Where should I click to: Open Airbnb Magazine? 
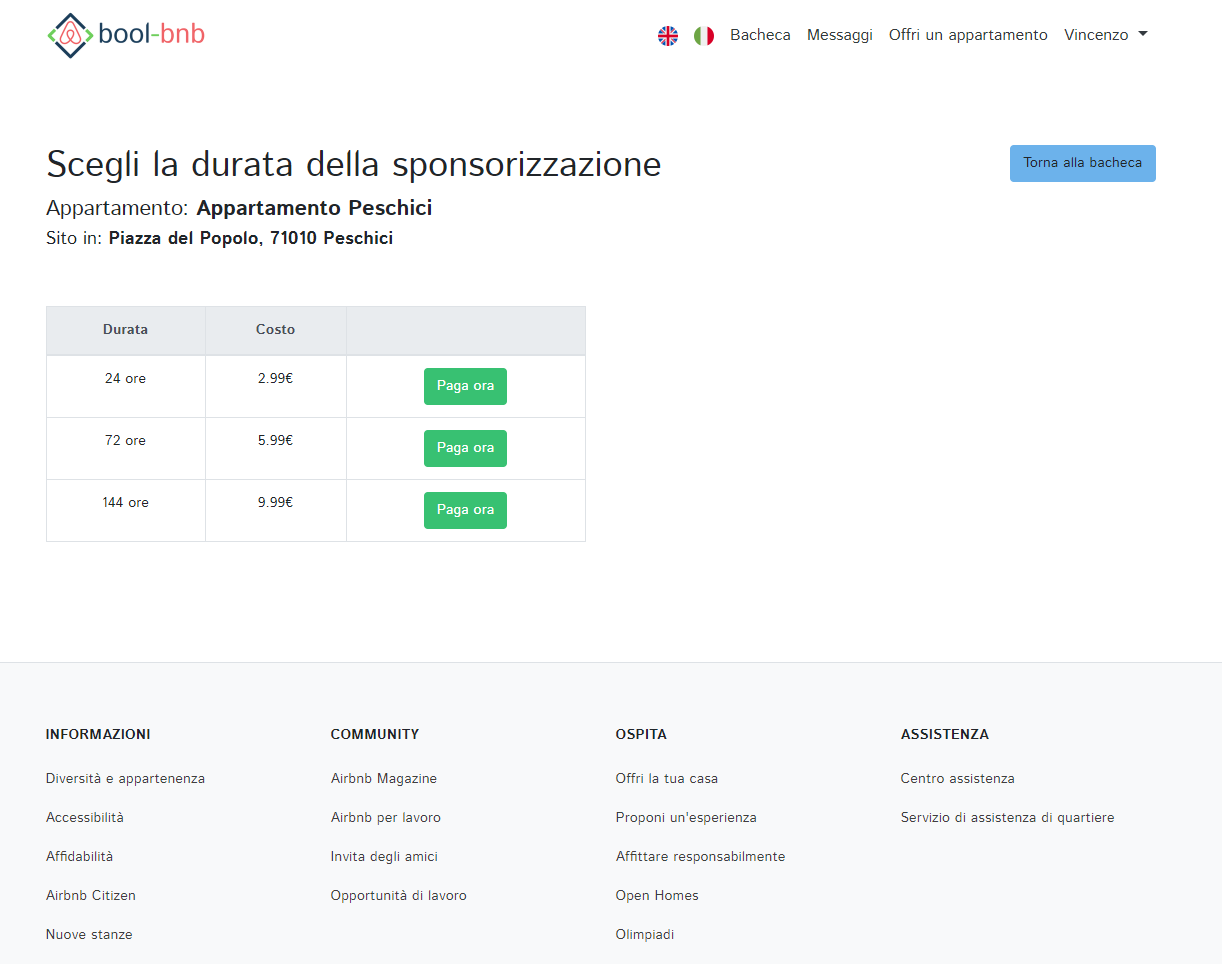coord(384,778)
